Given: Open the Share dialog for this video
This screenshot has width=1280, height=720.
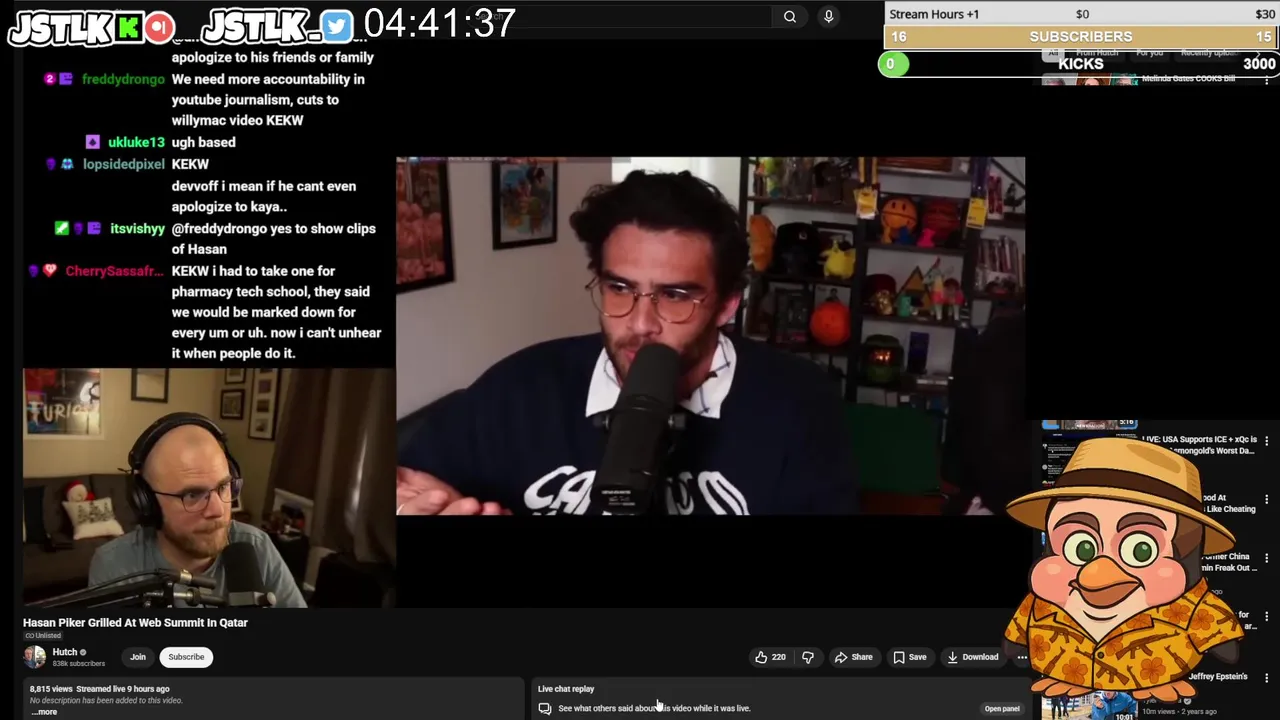Looking at the screenshot, I should pos(854,657).
